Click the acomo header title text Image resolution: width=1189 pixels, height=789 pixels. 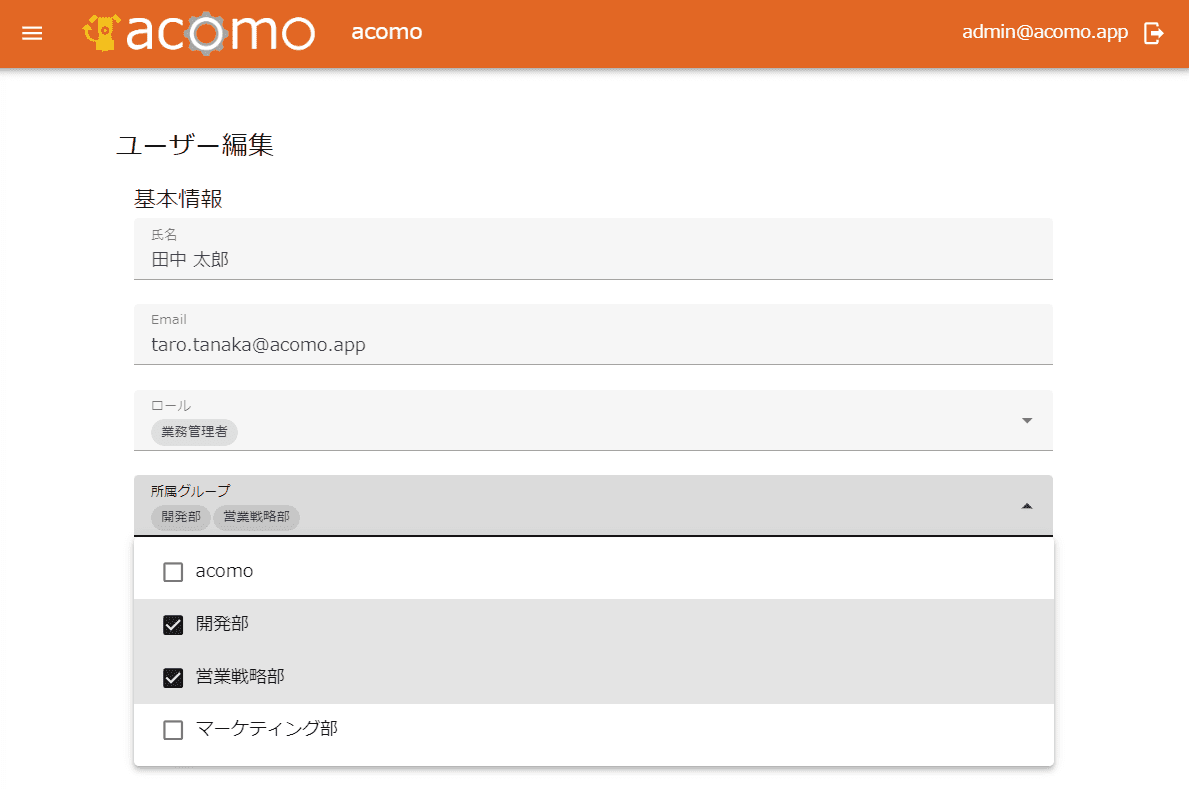pyautogui.click(x=387, y=32)
